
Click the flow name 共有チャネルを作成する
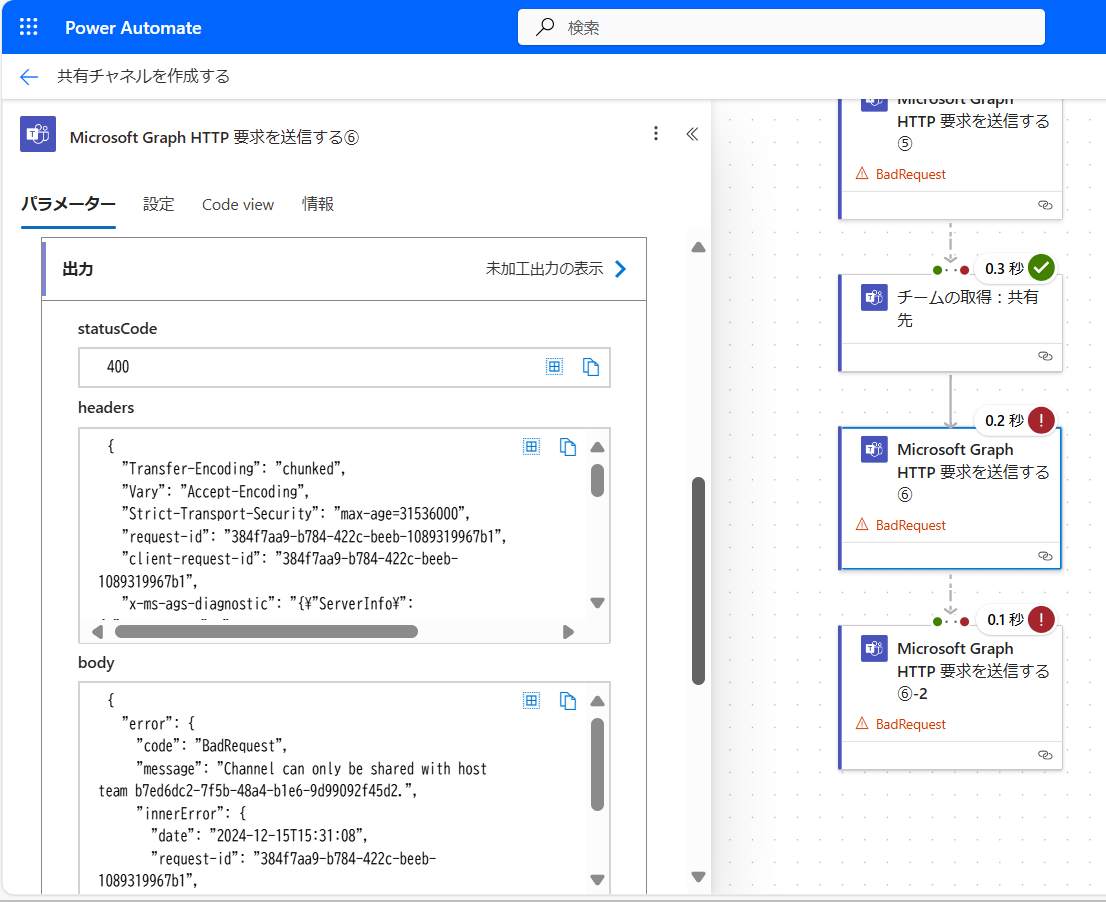[143, 76]
